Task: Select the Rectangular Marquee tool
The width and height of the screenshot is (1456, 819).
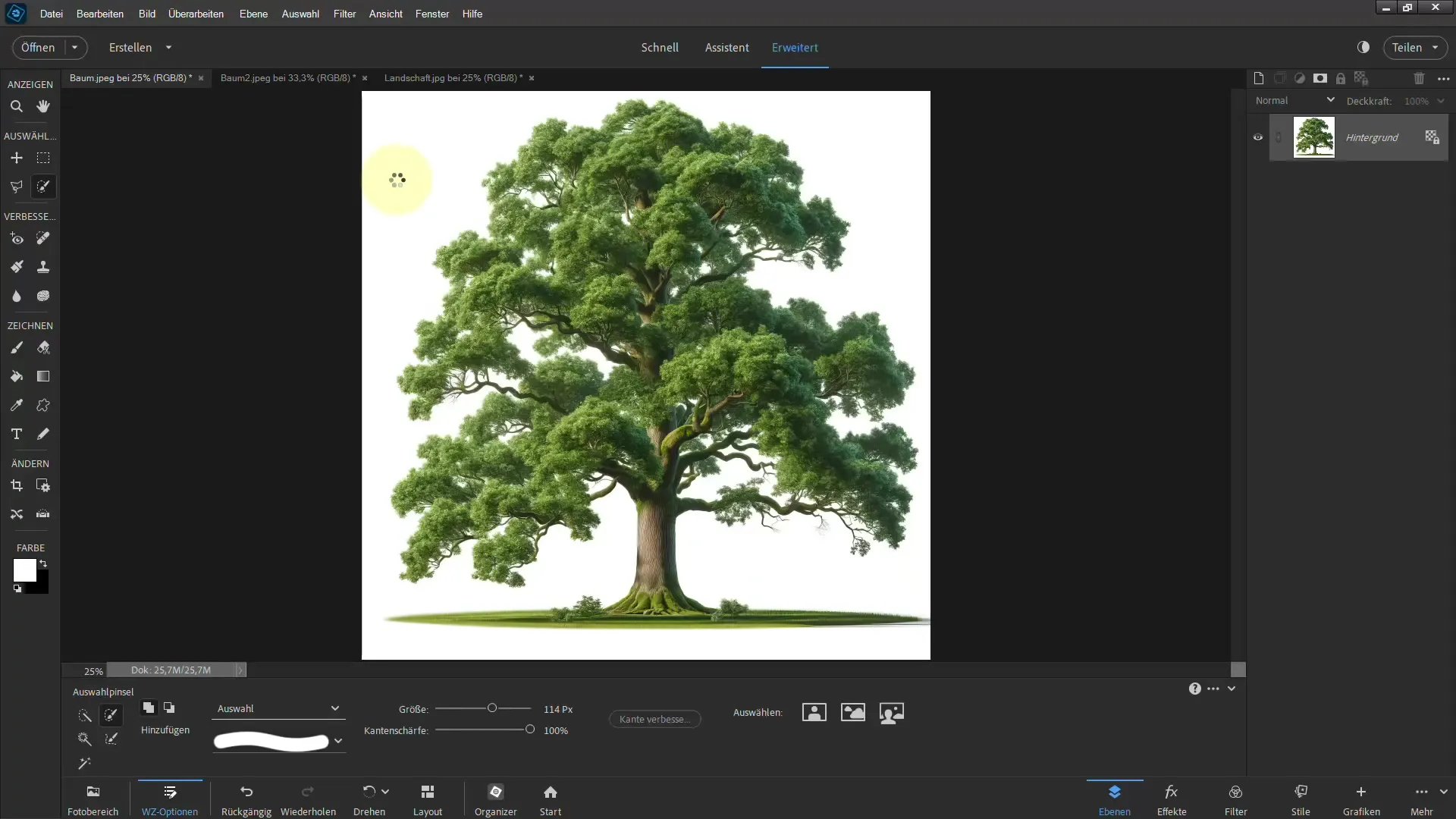Action: click(x=43, y=158)
